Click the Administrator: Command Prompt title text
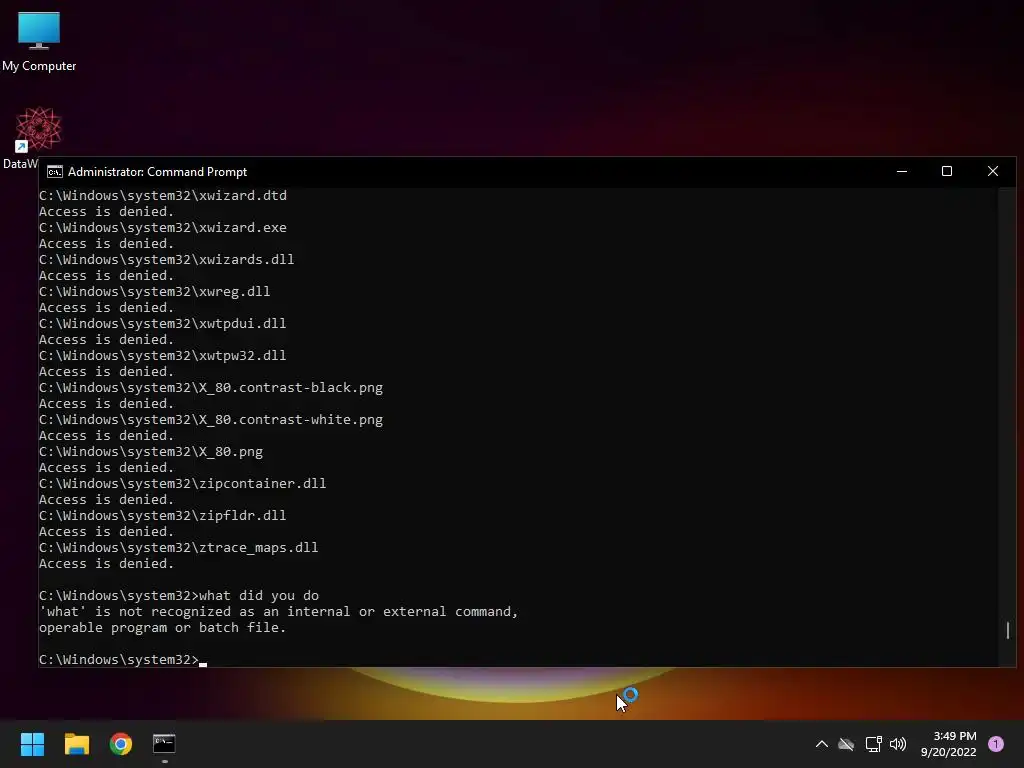1024x768 pixels. 157,172
